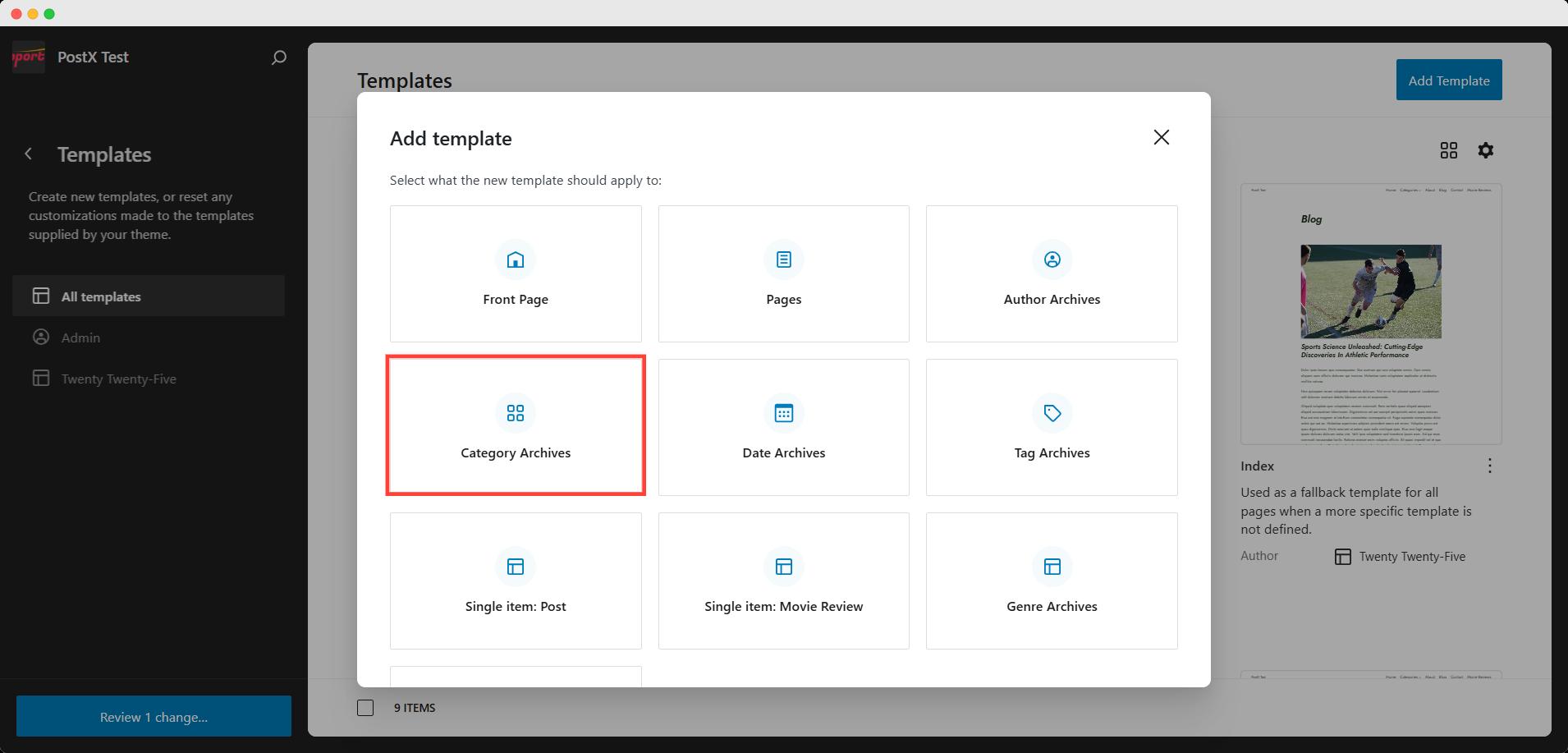Click the Index template title

pos(1257,466)
